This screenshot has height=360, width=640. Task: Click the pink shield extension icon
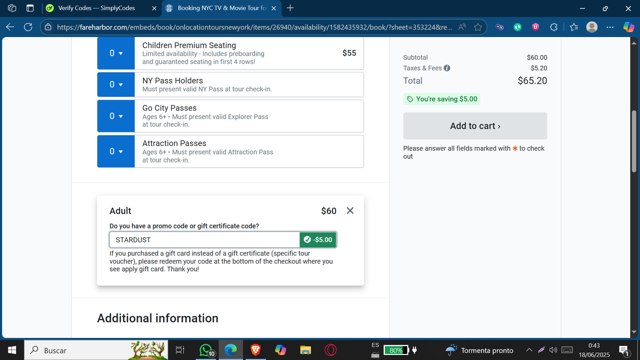point(536,27)
